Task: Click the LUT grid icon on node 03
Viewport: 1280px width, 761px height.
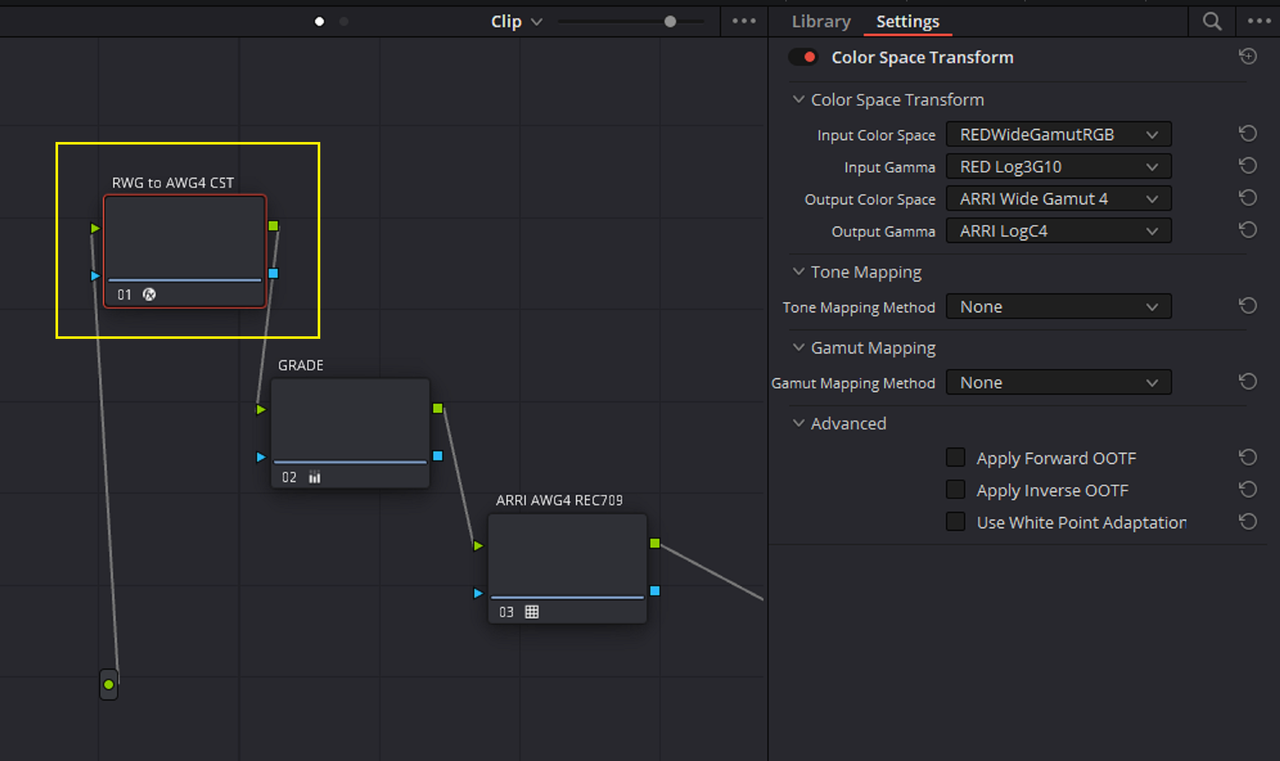Action: (532, 612)
